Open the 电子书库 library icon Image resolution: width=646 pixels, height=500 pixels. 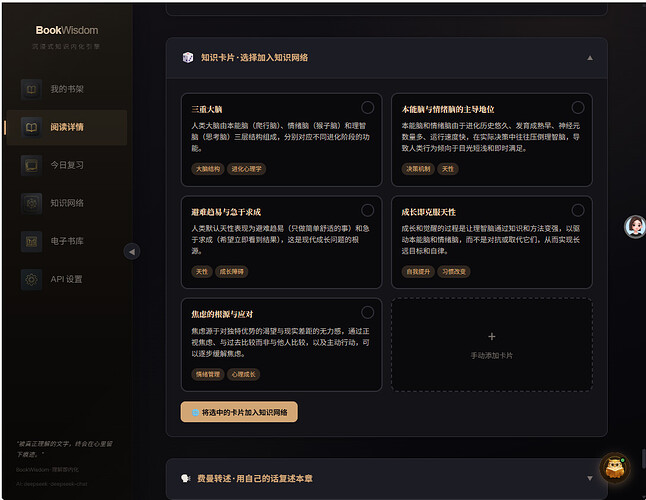click(x=31, y=241)
